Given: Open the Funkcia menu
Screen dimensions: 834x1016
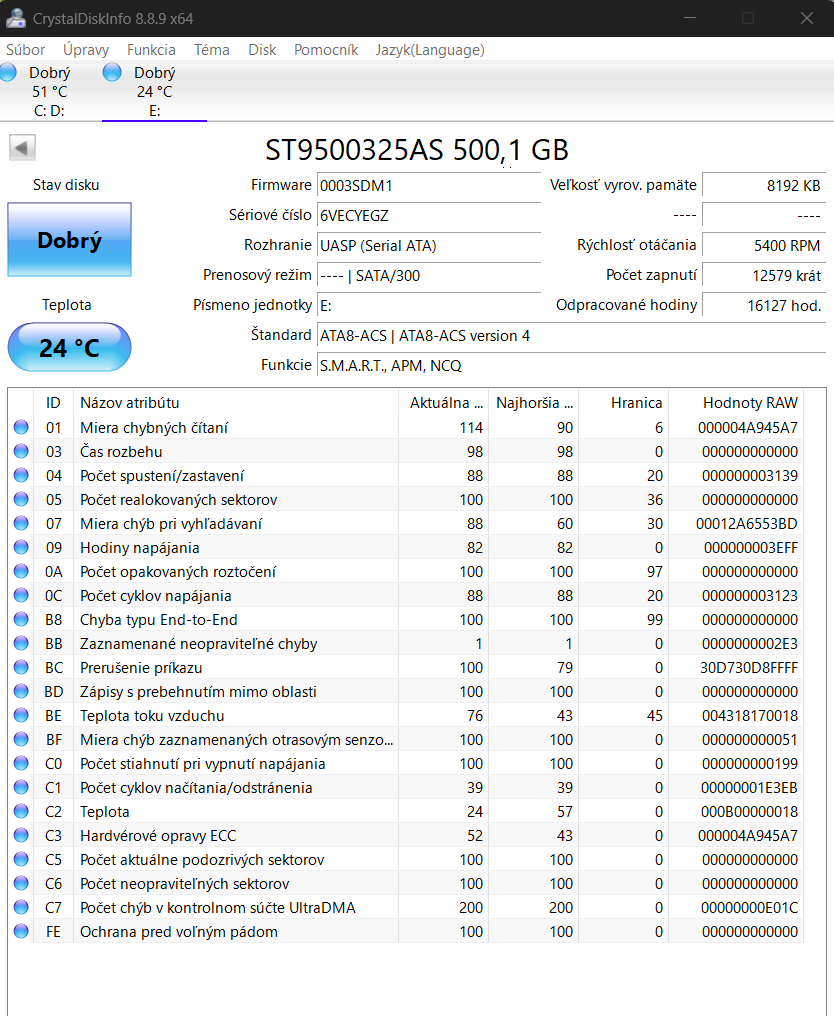Looking at the screenshot, I should tap(151, 49).
